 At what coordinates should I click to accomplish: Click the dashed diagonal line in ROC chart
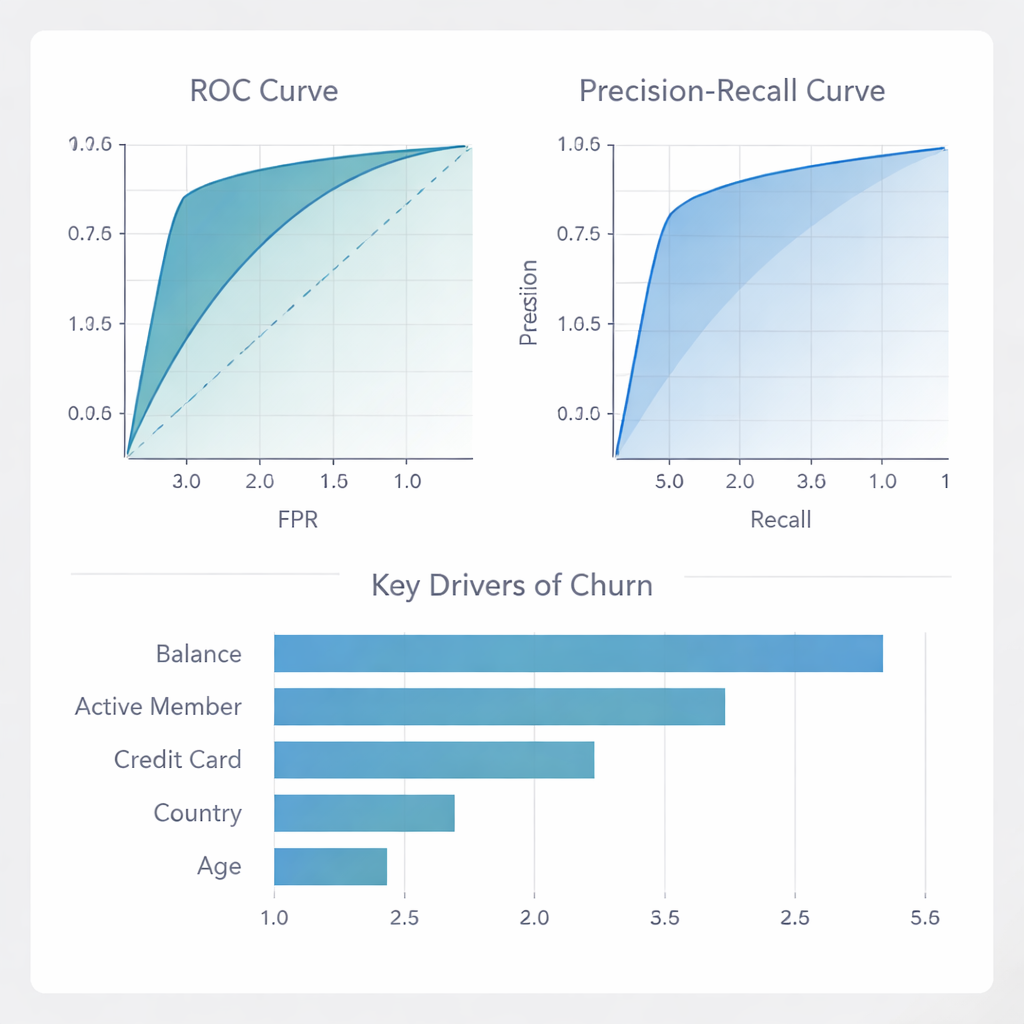click(300, 300)
